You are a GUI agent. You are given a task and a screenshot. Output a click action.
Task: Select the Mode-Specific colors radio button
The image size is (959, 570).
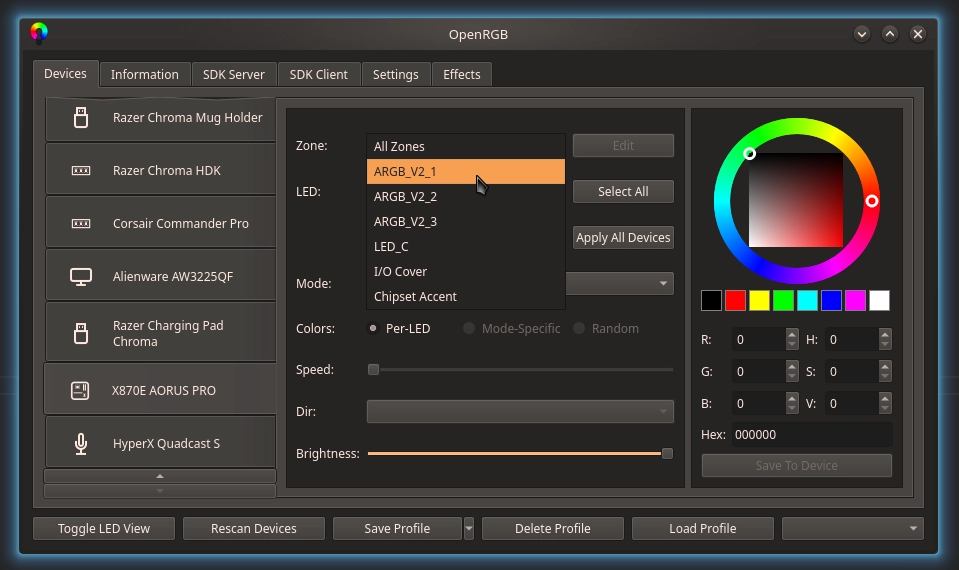(469, 328)
